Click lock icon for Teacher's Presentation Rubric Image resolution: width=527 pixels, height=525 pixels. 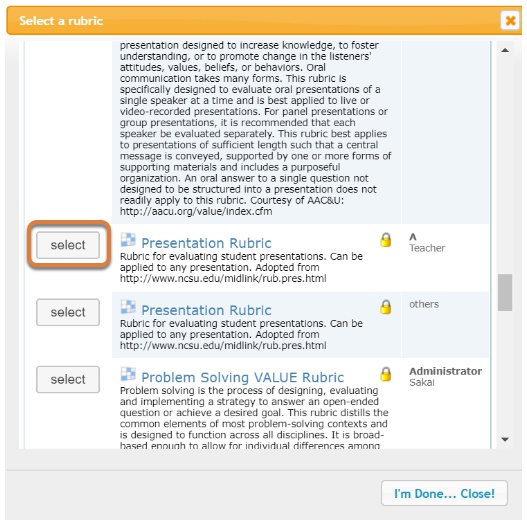(x=386, y=240)
